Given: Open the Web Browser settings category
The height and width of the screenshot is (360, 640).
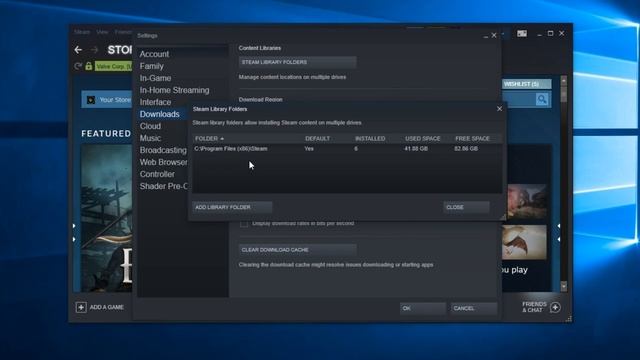Looking at the screenshot, I should tap(163, 162).
